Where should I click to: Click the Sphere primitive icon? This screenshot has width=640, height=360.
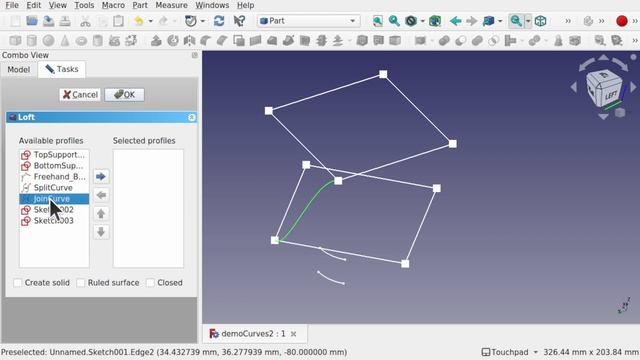click(x=49, y=40)
